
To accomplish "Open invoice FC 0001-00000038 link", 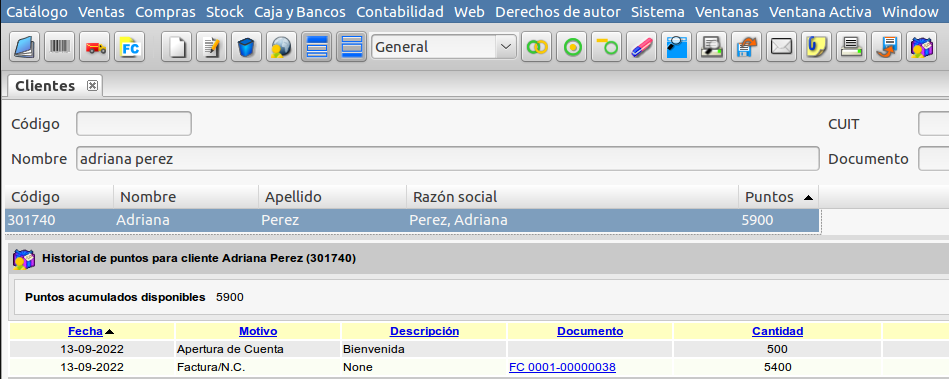I will point(562,367).
